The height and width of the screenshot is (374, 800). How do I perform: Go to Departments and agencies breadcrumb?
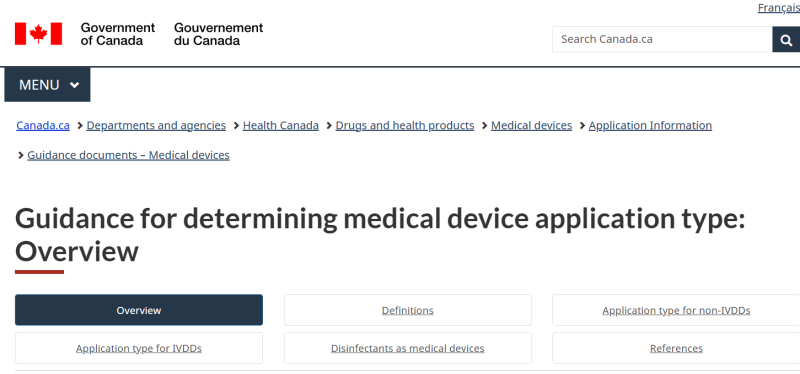point(156,126)
